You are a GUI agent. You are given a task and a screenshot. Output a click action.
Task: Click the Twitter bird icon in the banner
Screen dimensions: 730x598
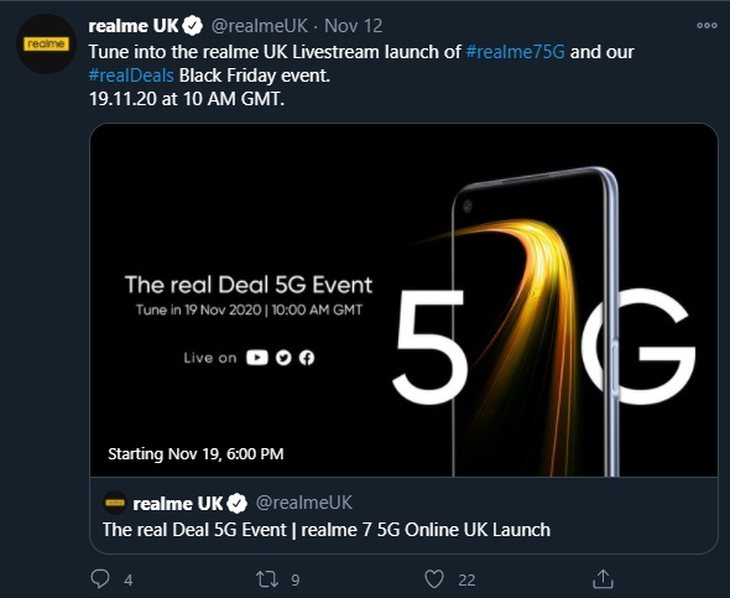tap(283, 358)
